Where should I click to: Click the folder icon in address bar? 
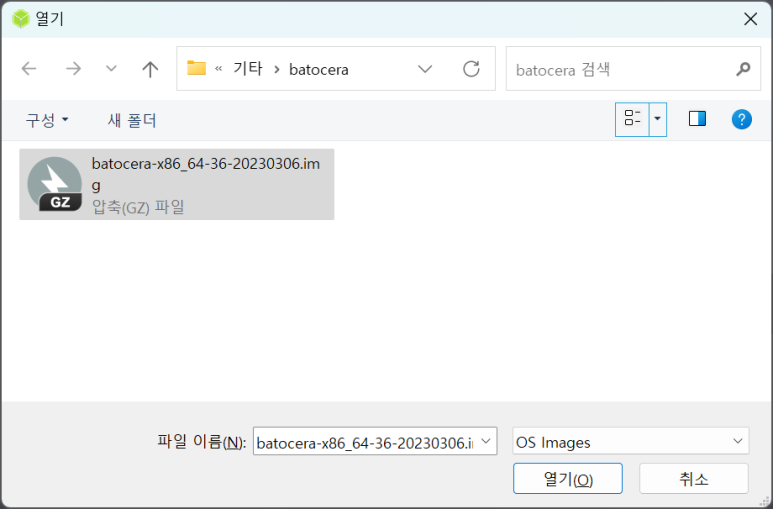196,68
